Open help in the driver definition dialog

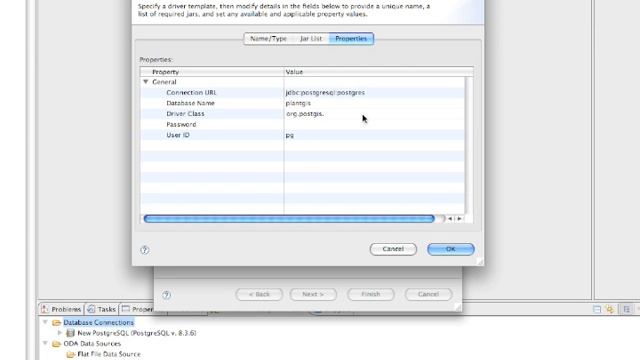tap(144, 250)
